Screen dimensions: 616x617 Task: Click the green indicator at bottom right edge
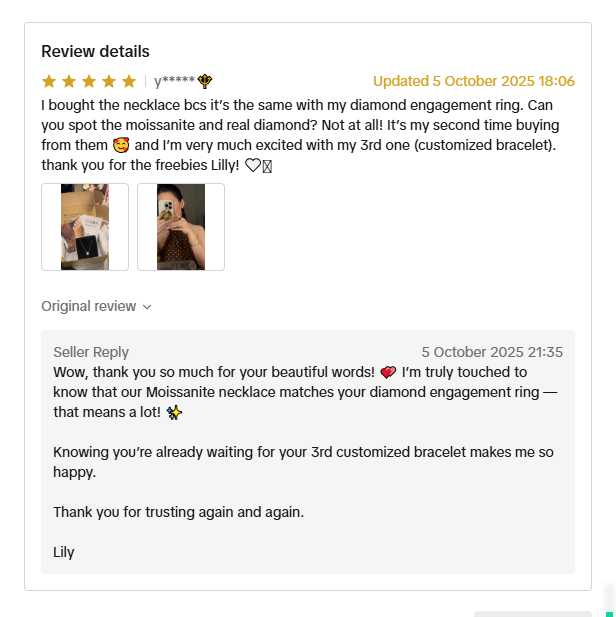pos(610,614)
